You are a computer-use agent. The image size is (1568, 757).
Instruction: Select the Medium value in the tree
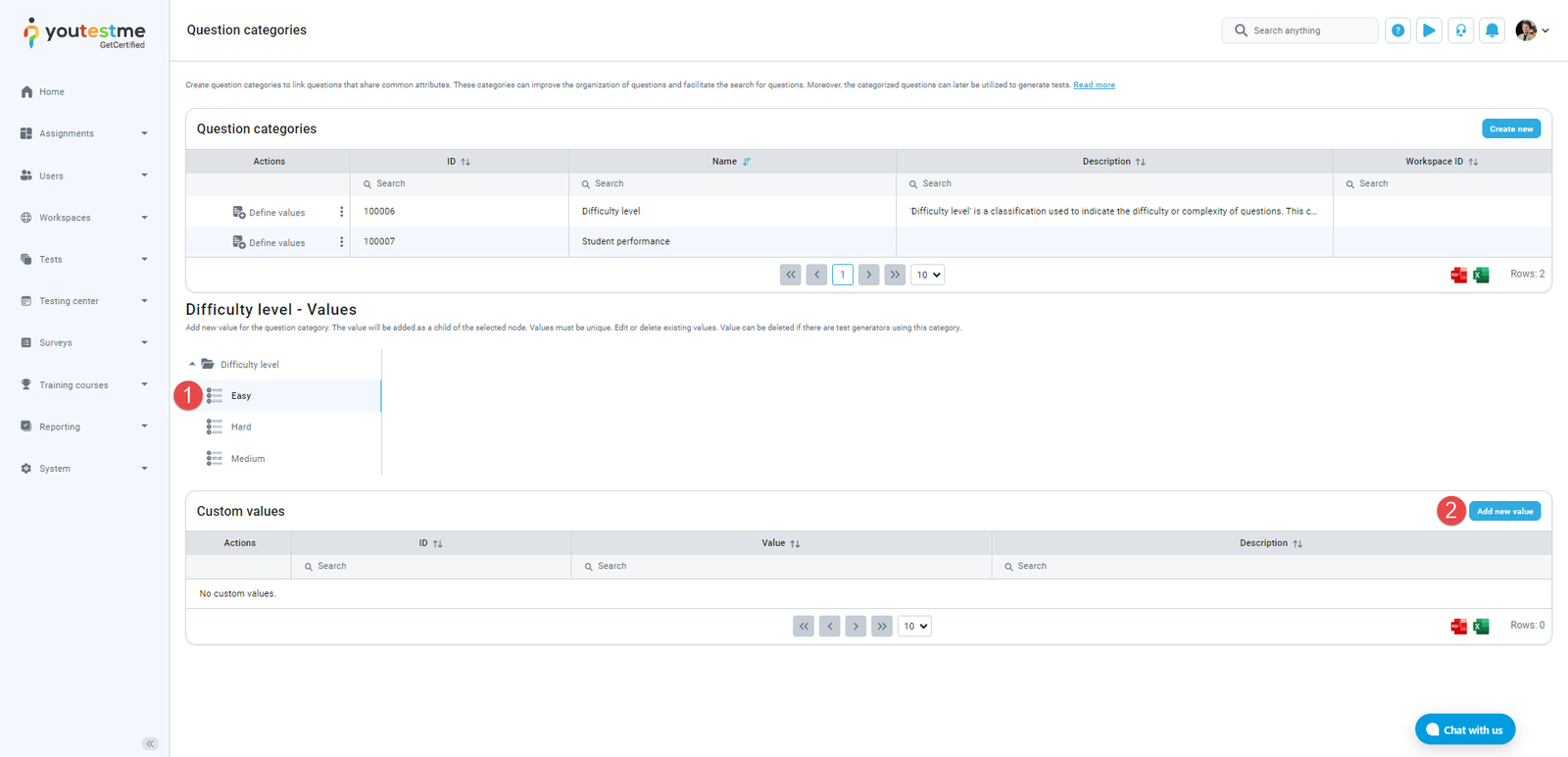[247, 459]
